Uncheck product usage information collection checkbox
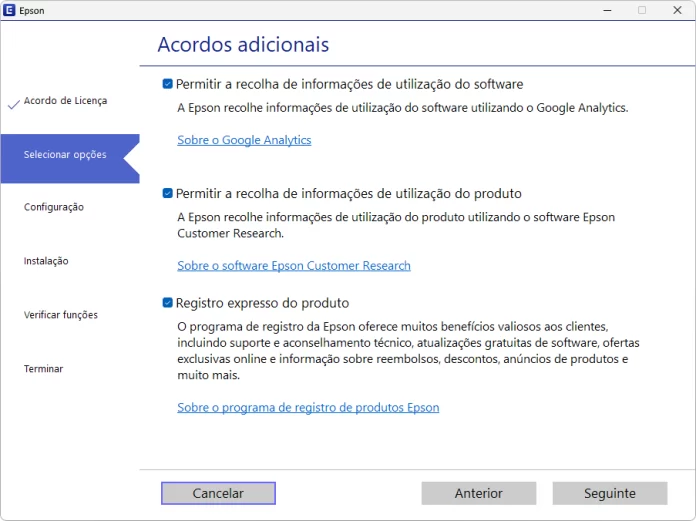The width and height of the screenshot is (696, 521). point(167,193)
